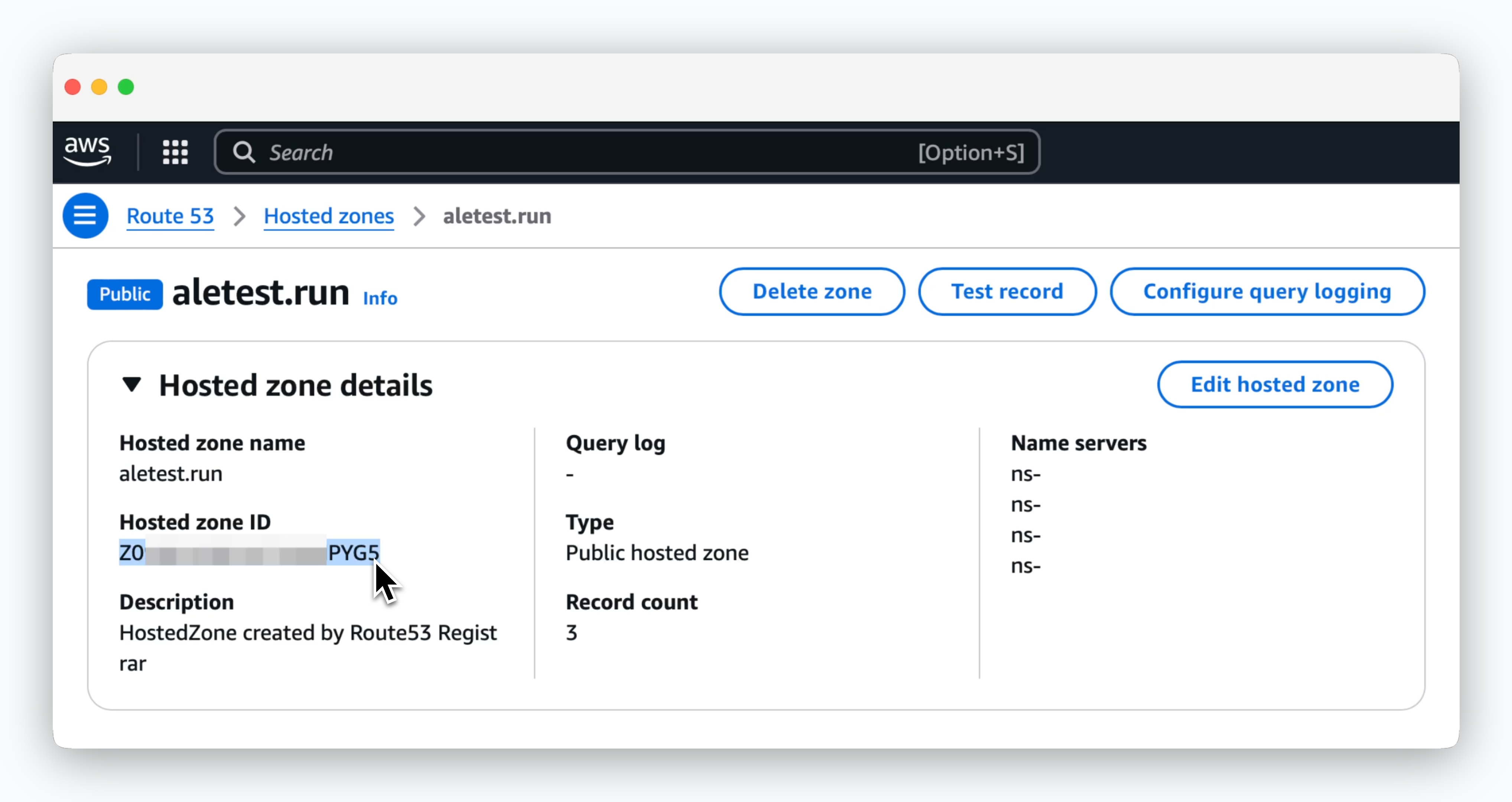1512x802 pixels.
Task: Open the AWS services grid menu
Action: coord(175,152)
